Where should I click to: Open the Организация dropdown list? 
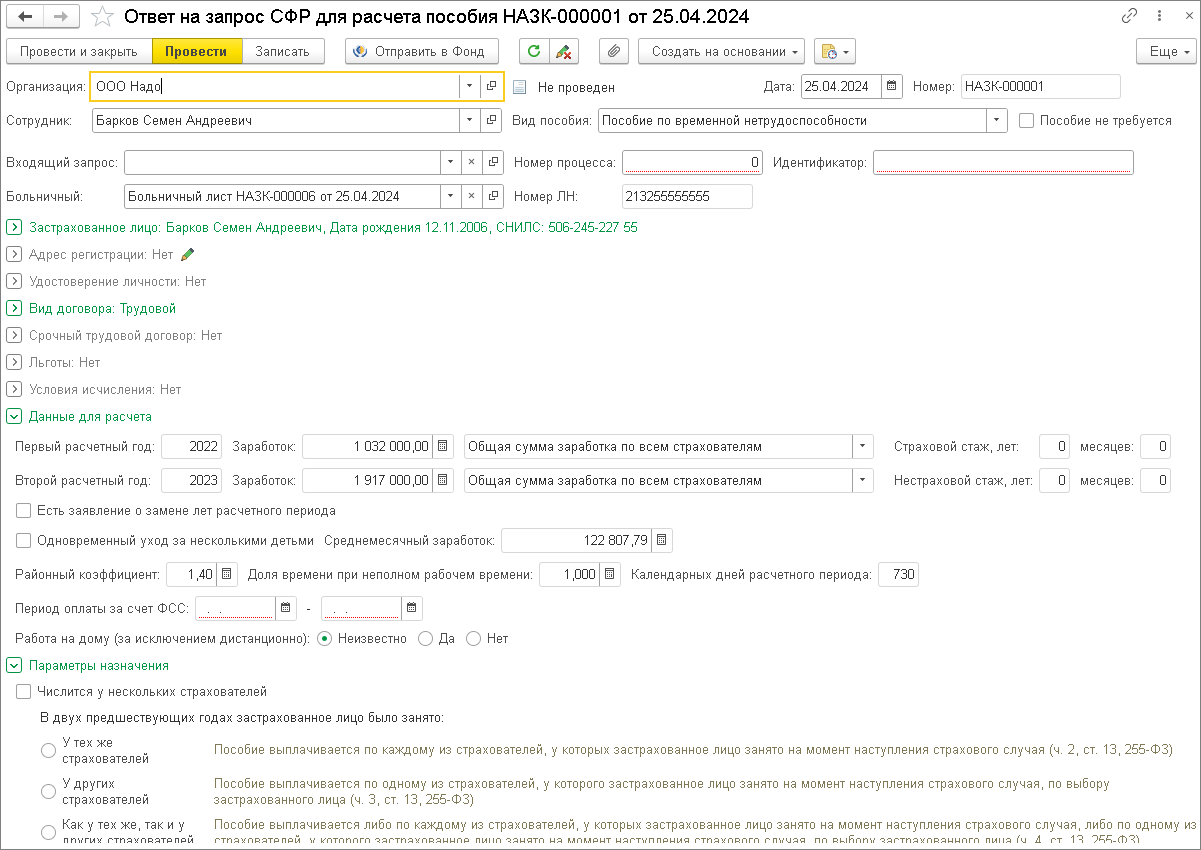(x=470, y=87)
